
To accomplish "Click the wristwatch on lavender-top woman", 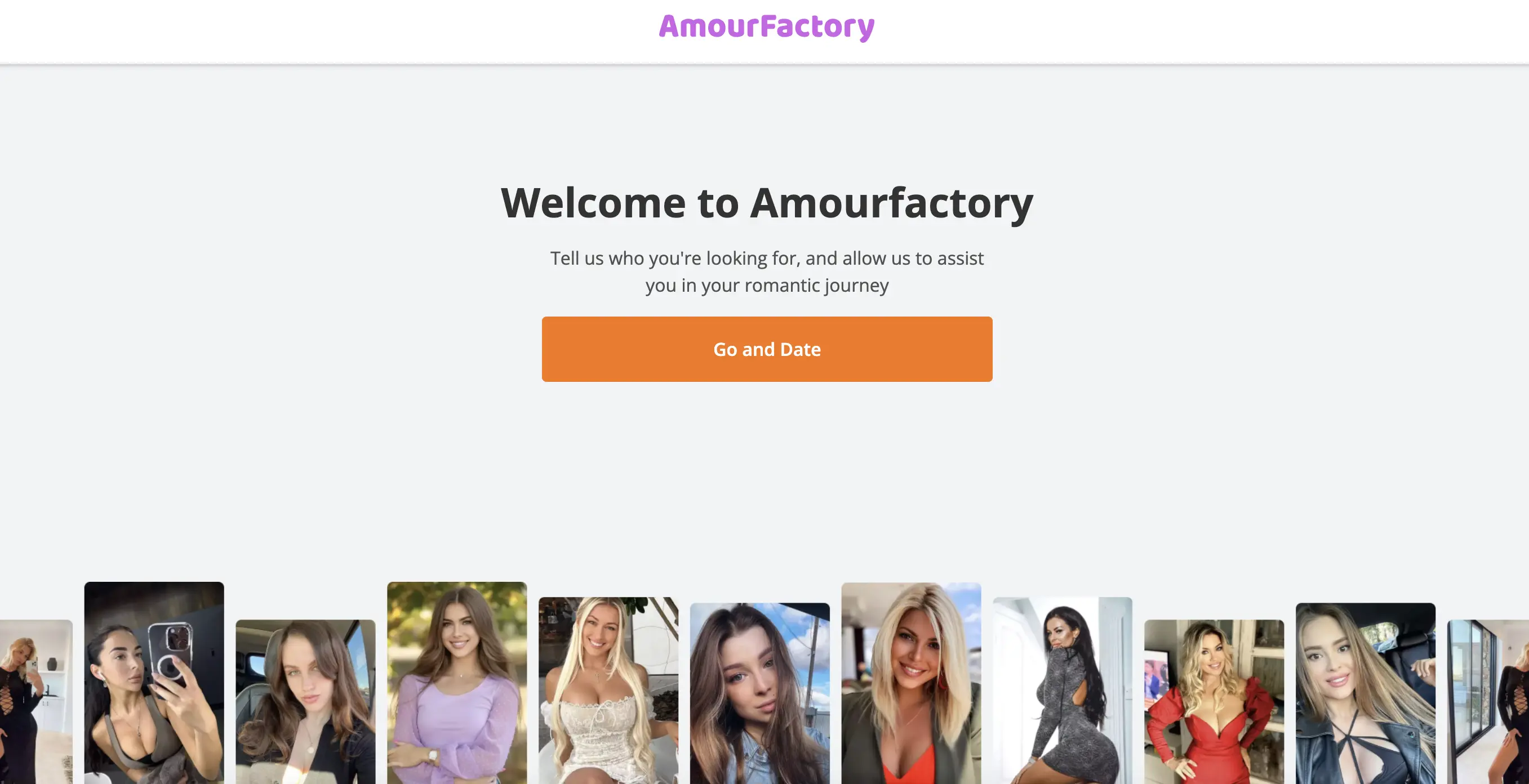I will (x=433, y=755).
